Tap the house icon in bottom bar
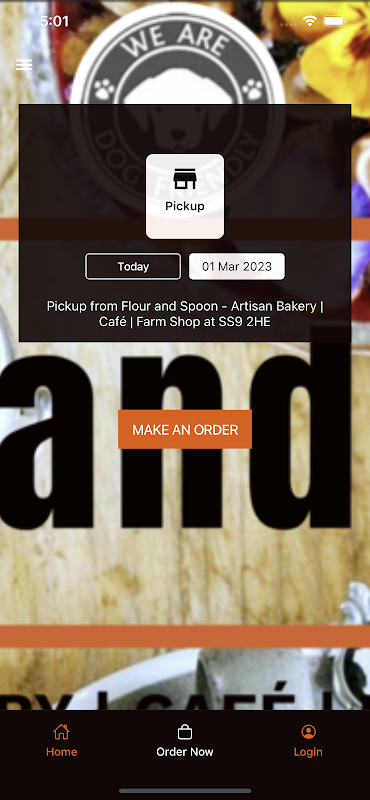Viewport: 370px width, 800px height. (x=61, y=732)
